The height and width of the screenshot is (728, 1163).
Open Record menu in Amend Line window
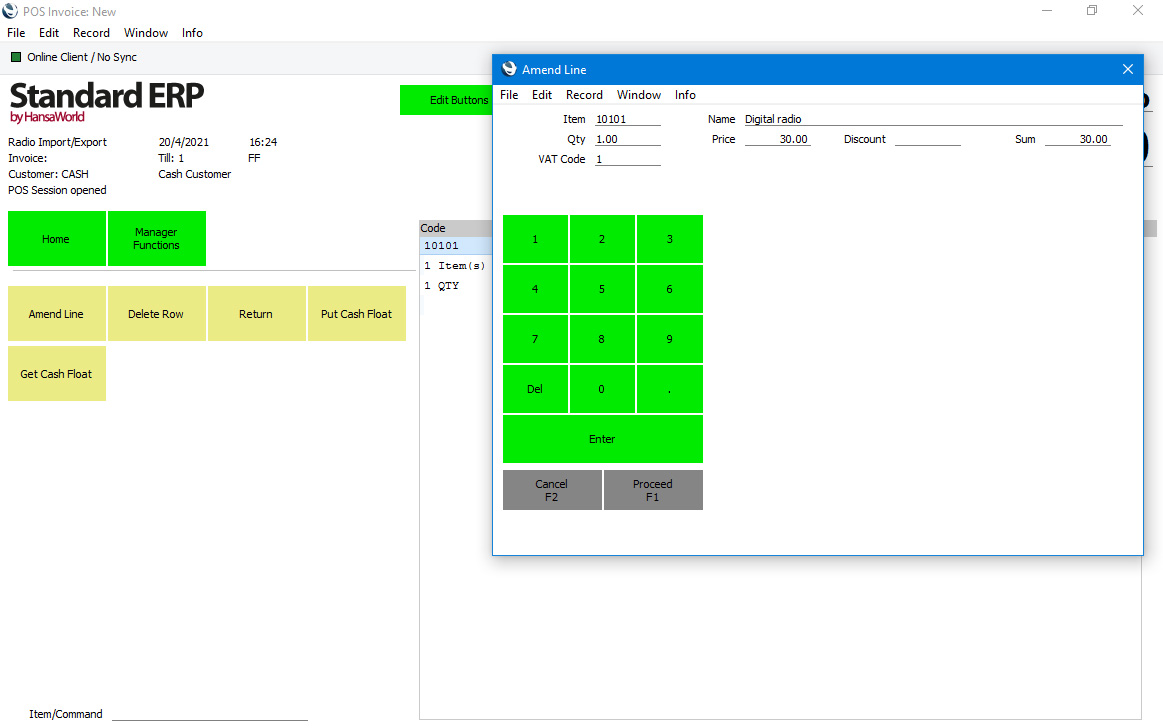click(584, 95)
